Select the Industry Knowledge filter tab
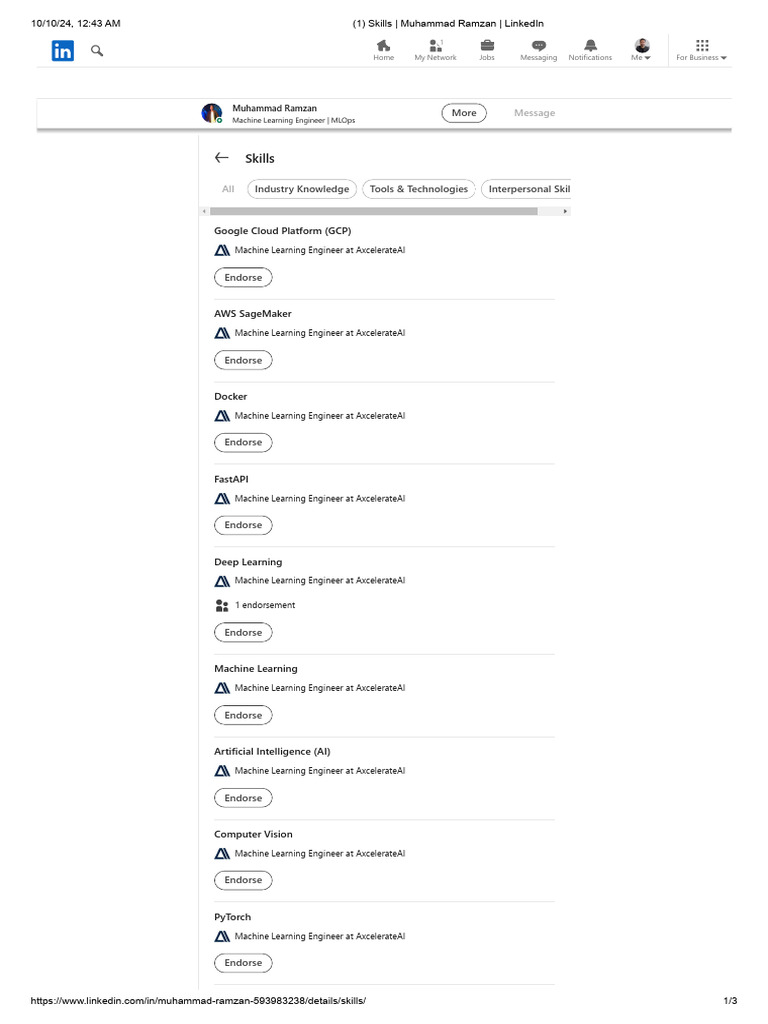 click(x=302, y=189)
